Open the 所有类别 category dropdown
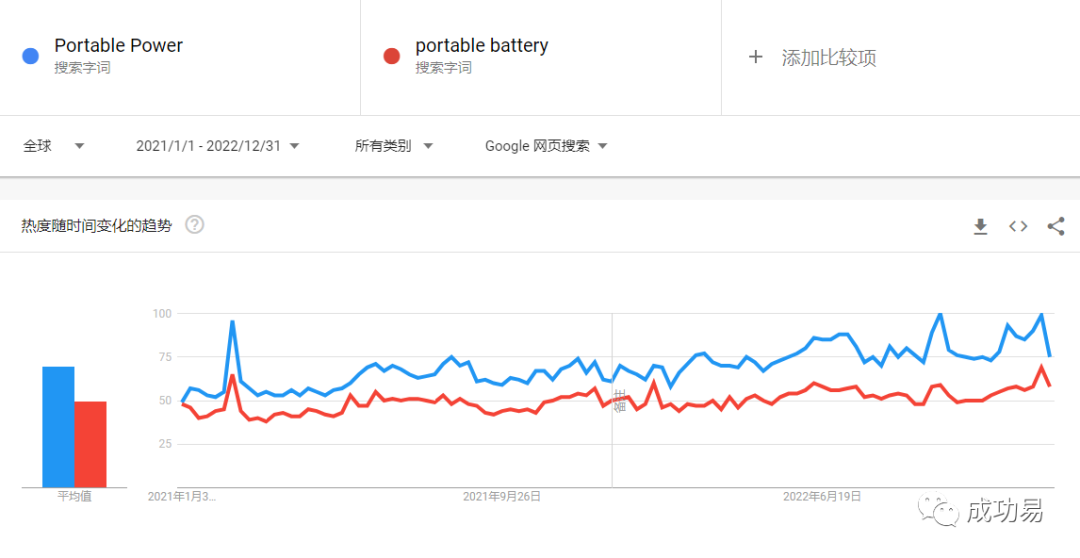This screenshot has width=1080, height=558. coord(393,146)
